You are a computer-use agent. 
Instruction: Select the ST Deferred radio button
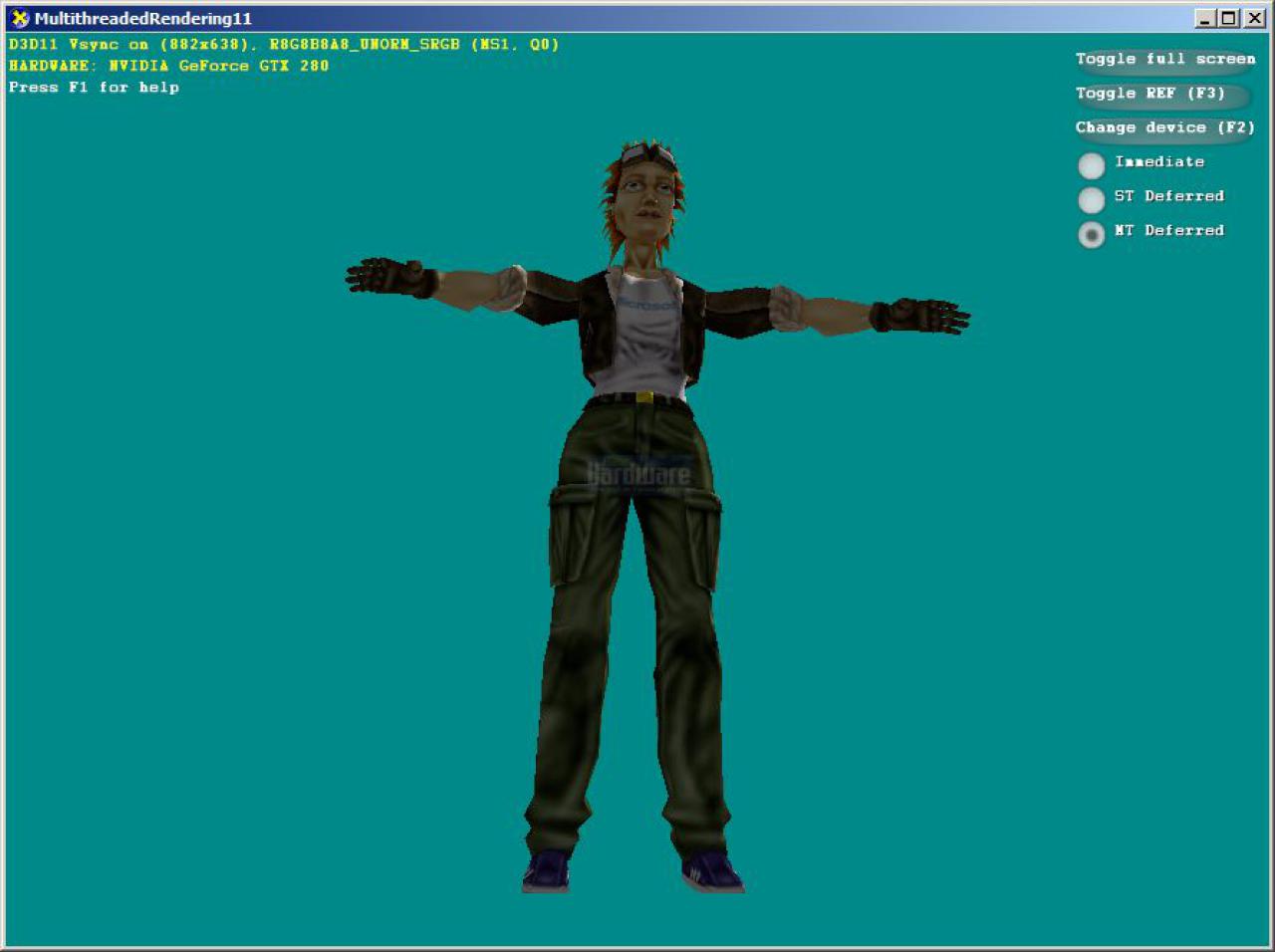(1092, 199)
